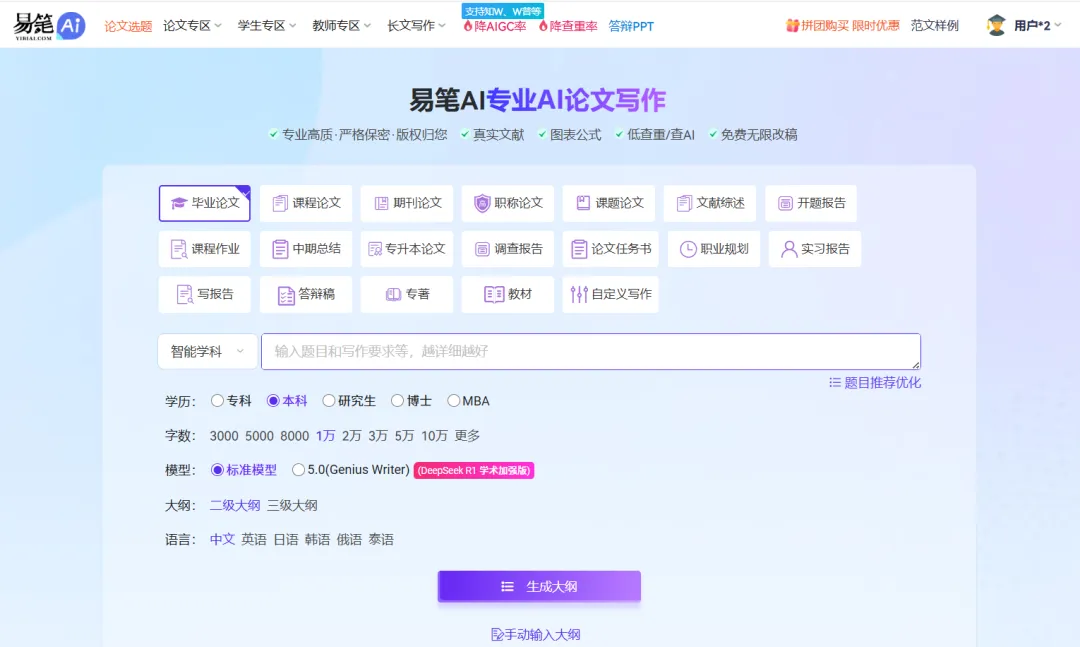Click the 课程论文 document icon
This screenshot has width=1080, height=647.
tap(280, 203)
